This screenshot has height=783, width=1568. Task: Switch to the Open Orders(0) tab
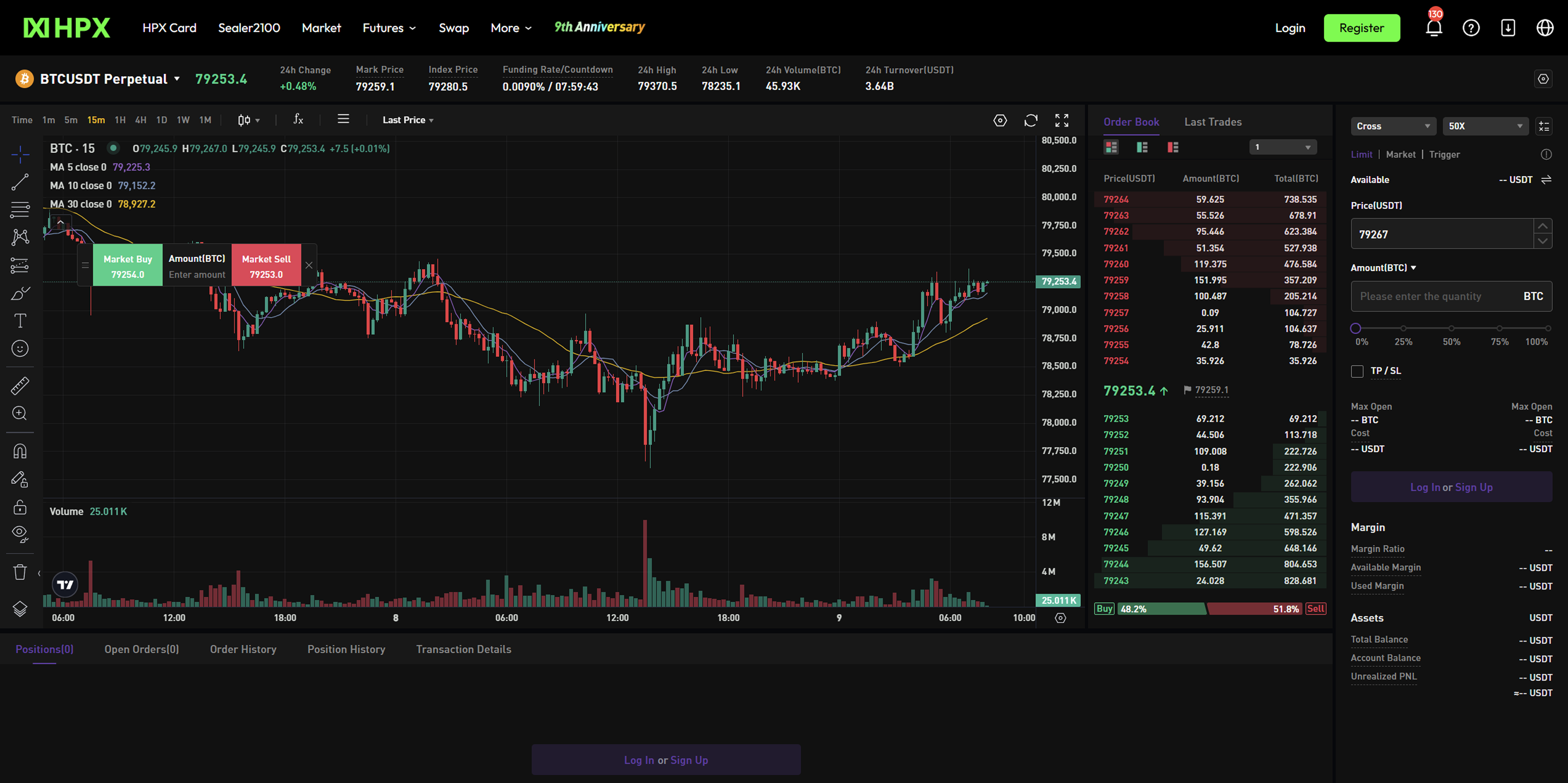[142, 649]
